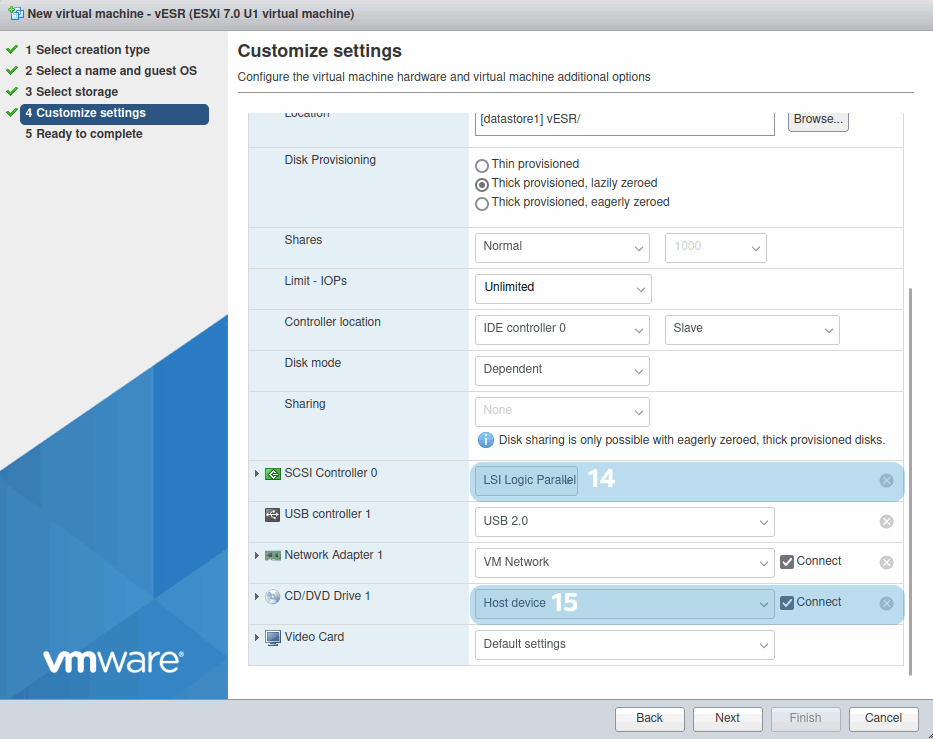
Task: Click the Next button
Action: pyautogui.click(x=727, y=718)
